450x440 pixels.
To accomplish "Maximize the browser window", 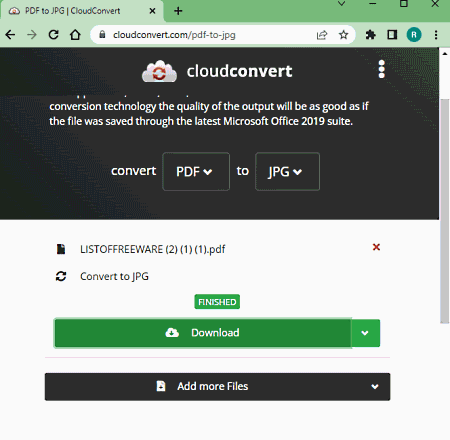I will pos(404,4).
